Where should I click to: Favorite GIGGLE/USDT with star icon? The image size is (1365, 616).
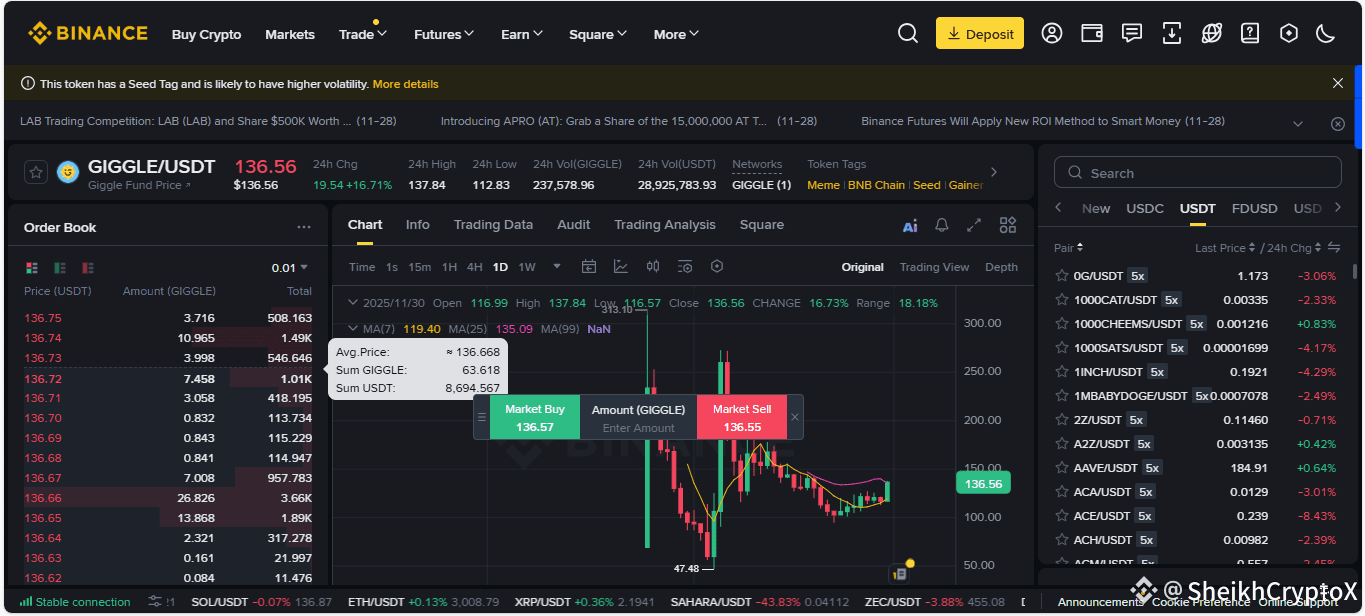36,172
